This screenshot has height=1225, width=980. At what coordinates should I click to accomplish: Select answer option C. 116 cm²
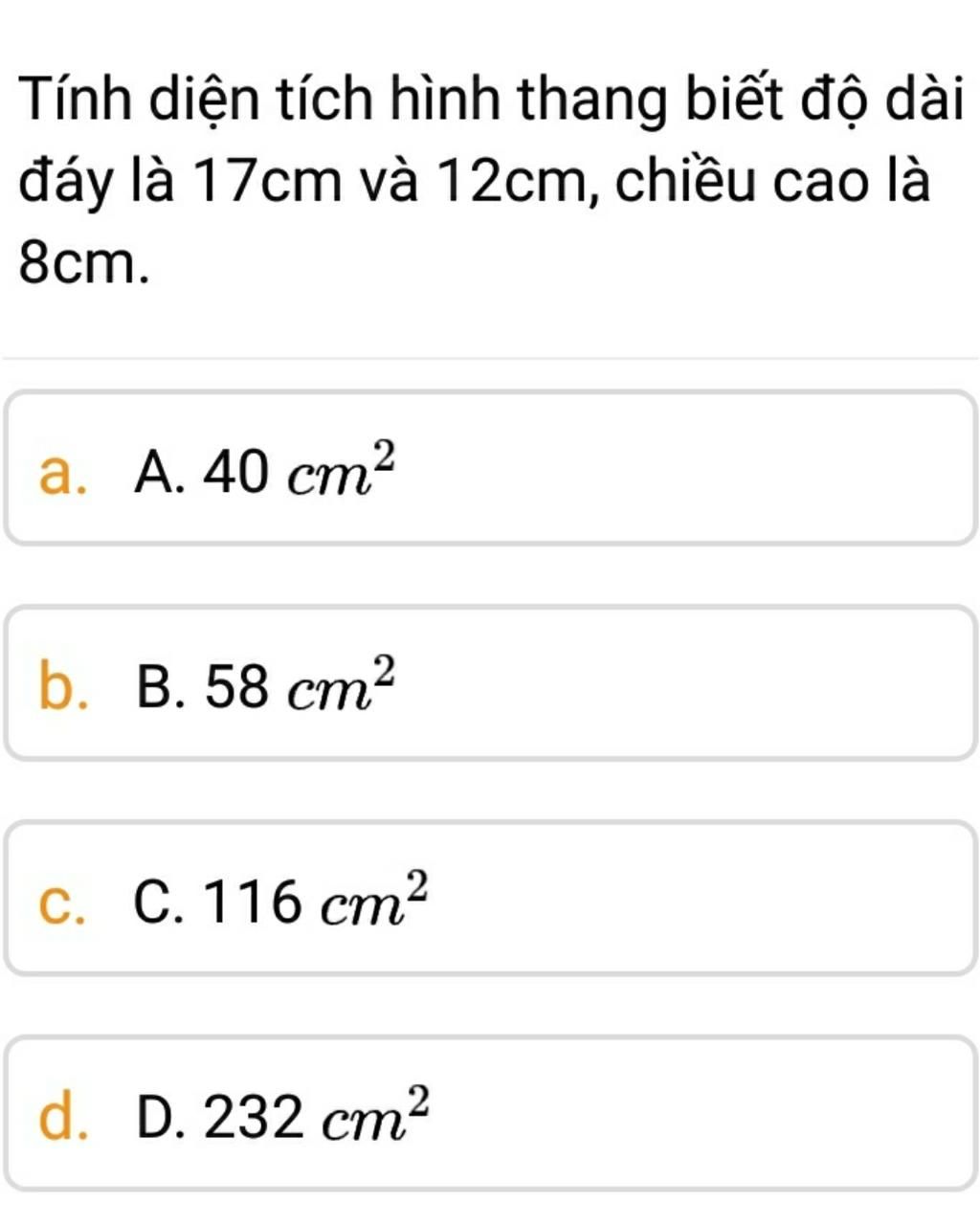490,899
